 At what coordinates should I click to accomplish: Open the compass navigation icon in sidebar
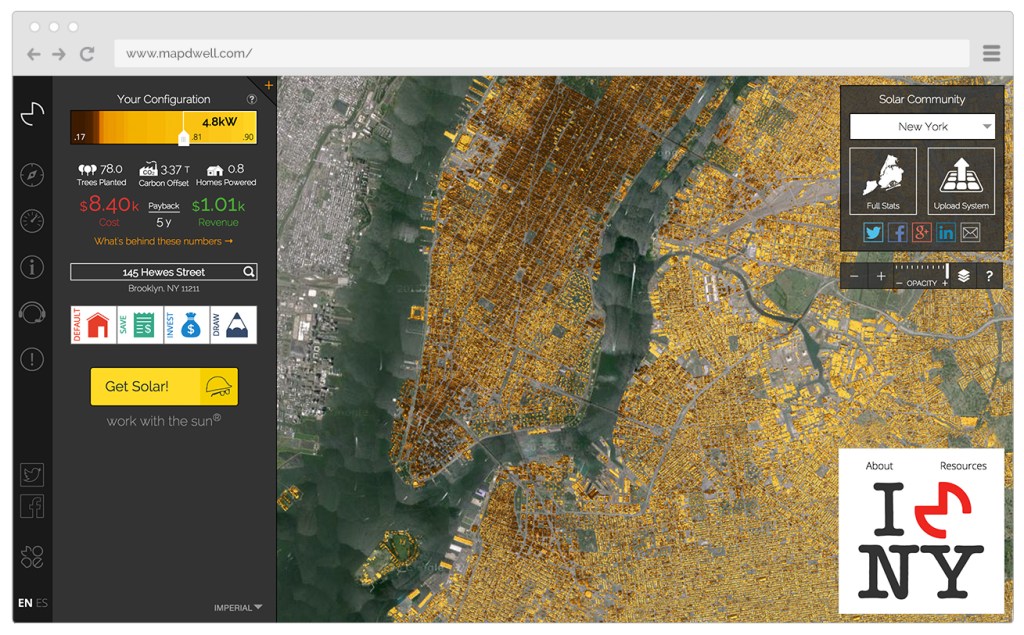pyautogui.click(x=32, y=175)
